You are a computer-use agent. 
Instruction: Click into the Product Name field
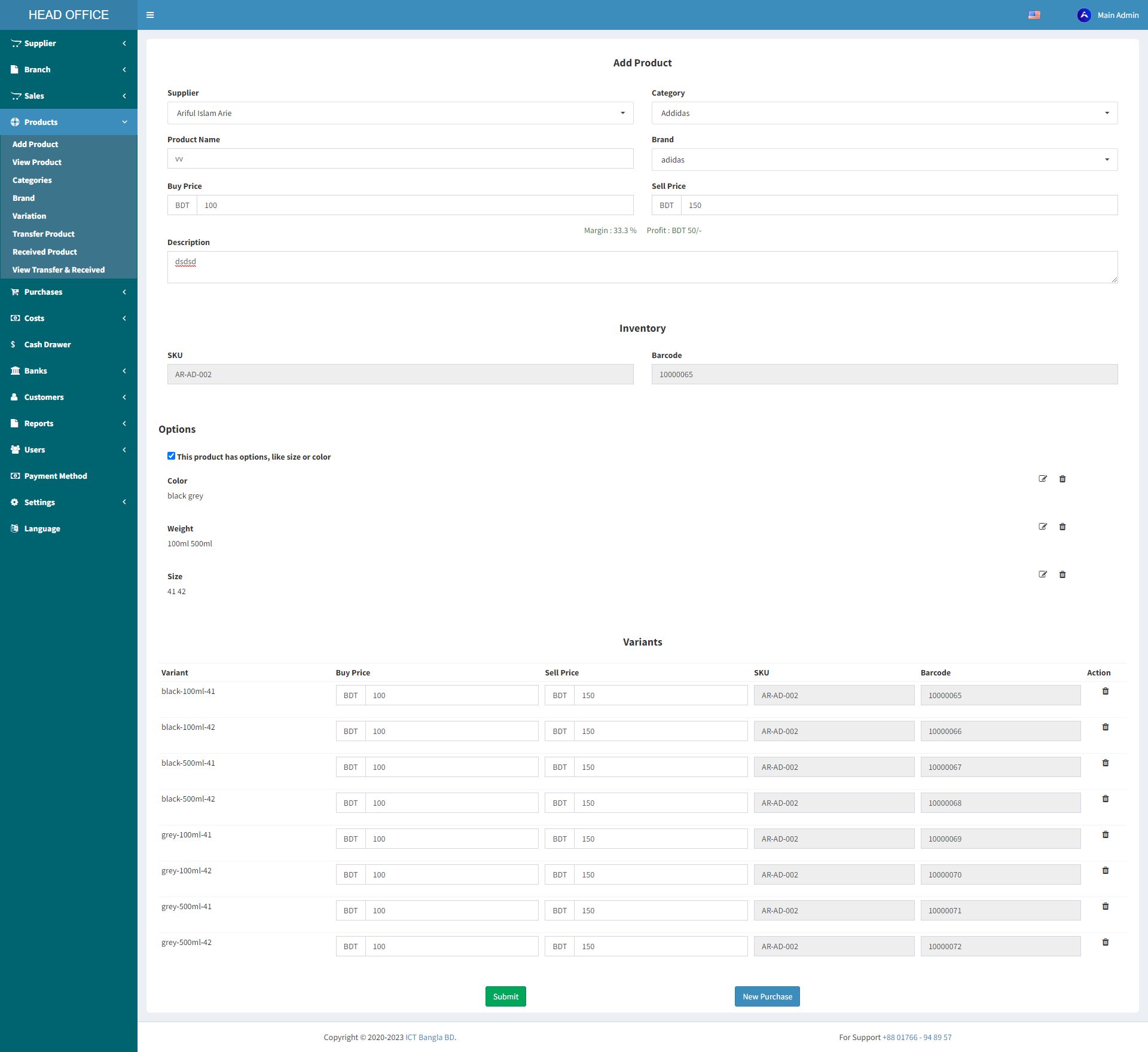point(400,158)
